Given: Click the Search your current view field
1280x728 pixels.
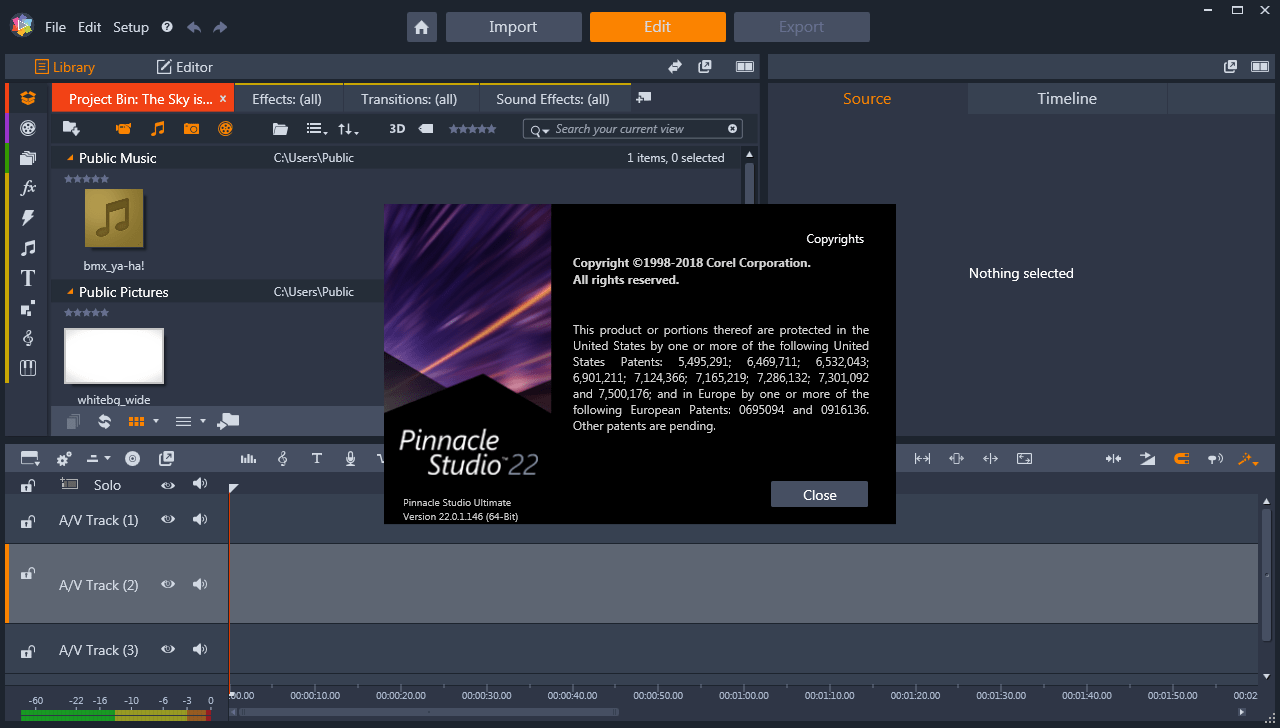Looking at the screenshot, I should [633, 129].
